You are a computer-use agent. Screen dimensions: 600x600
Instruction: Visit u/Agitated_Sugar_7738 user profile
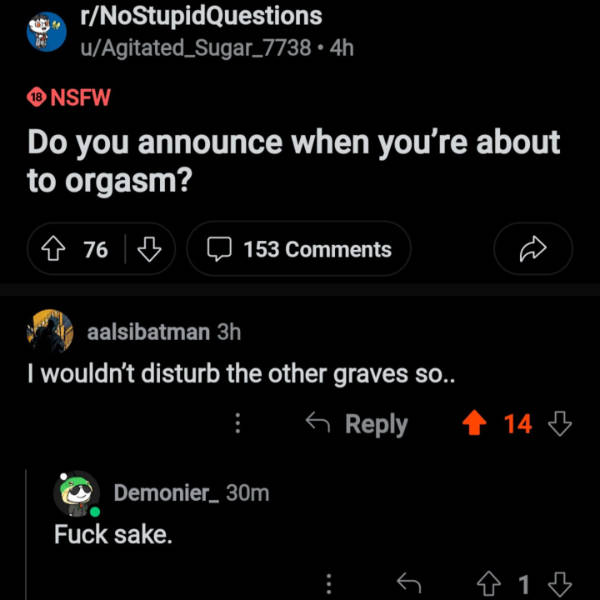tap(199, 47)
